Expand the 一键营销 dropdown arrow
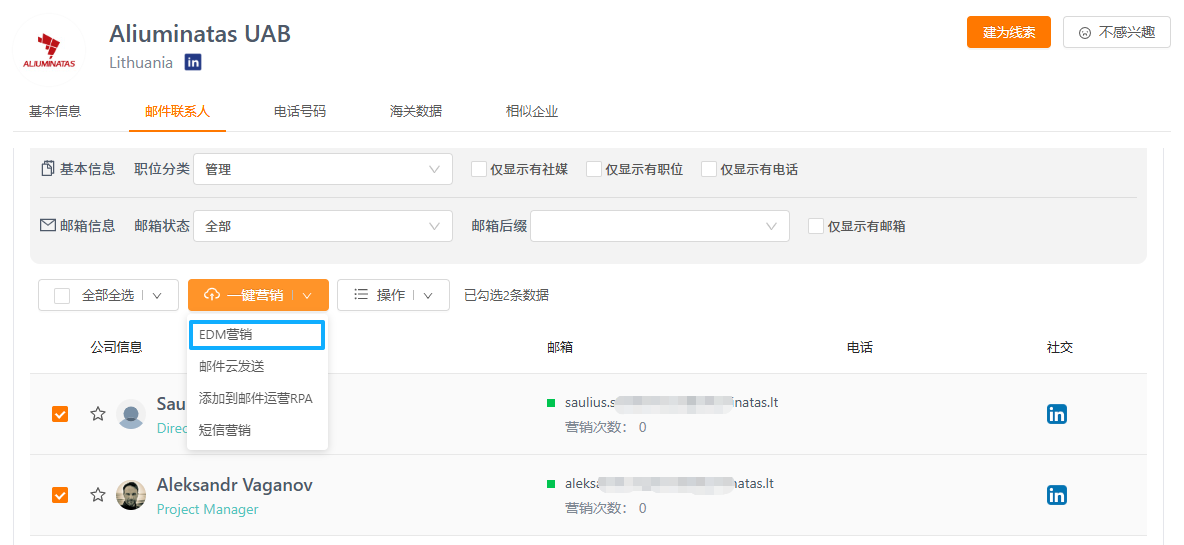Screen dimensions: 1184x545 [307, 296]
